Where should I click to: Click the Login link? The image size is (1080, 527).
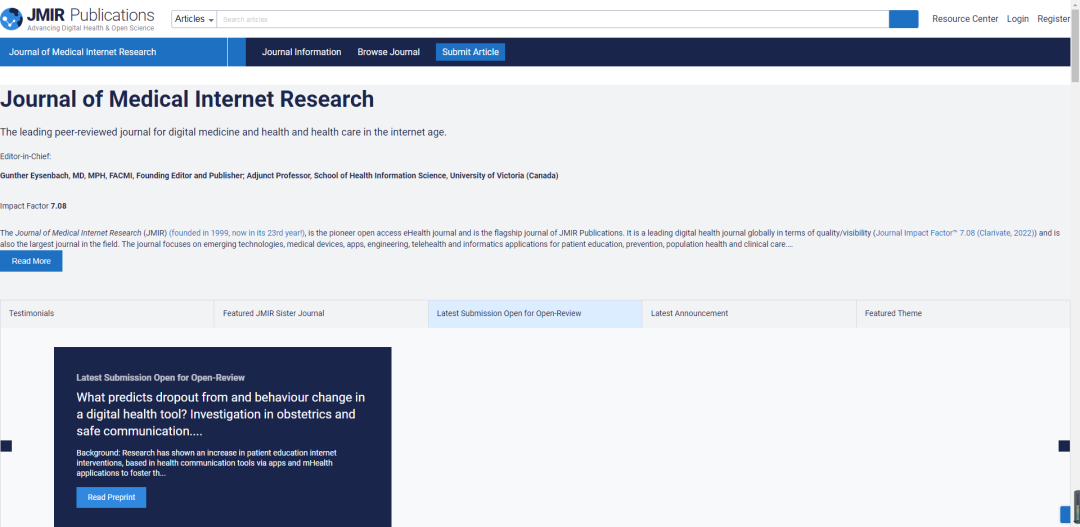(1017, 19)
